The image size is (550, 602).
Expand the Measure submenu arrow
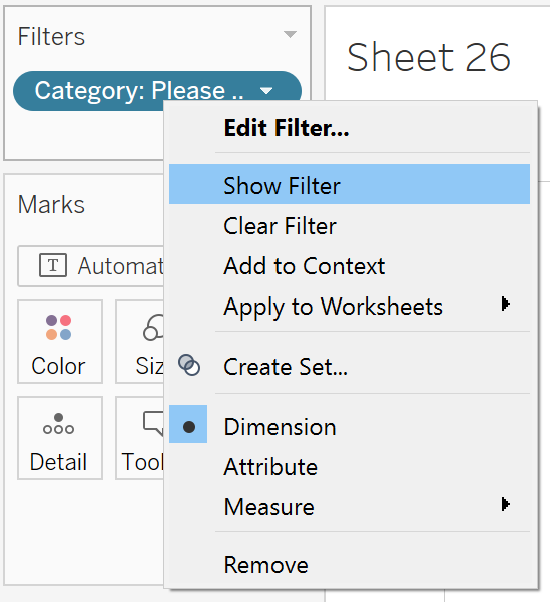coord(505,504)
